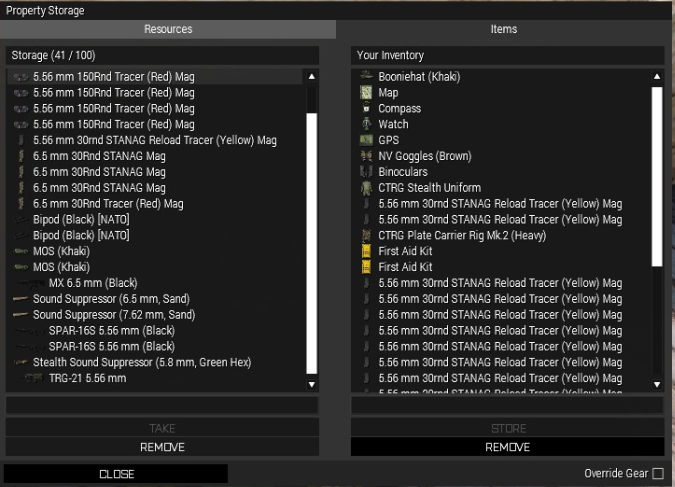The width and height of the screenshot is (675, 487).
Task: Select CTRG Stealth Uniform in inventory
Action: click(x=501, y=188)
